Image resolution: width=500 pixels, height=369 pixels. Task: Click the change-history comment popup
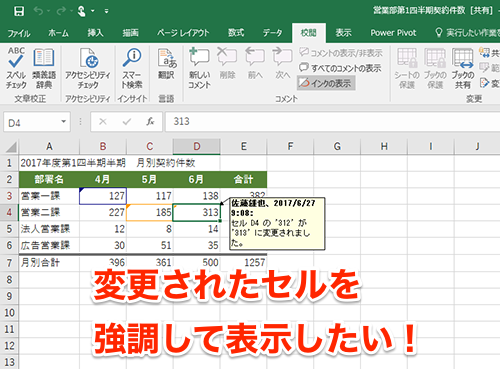277,223
